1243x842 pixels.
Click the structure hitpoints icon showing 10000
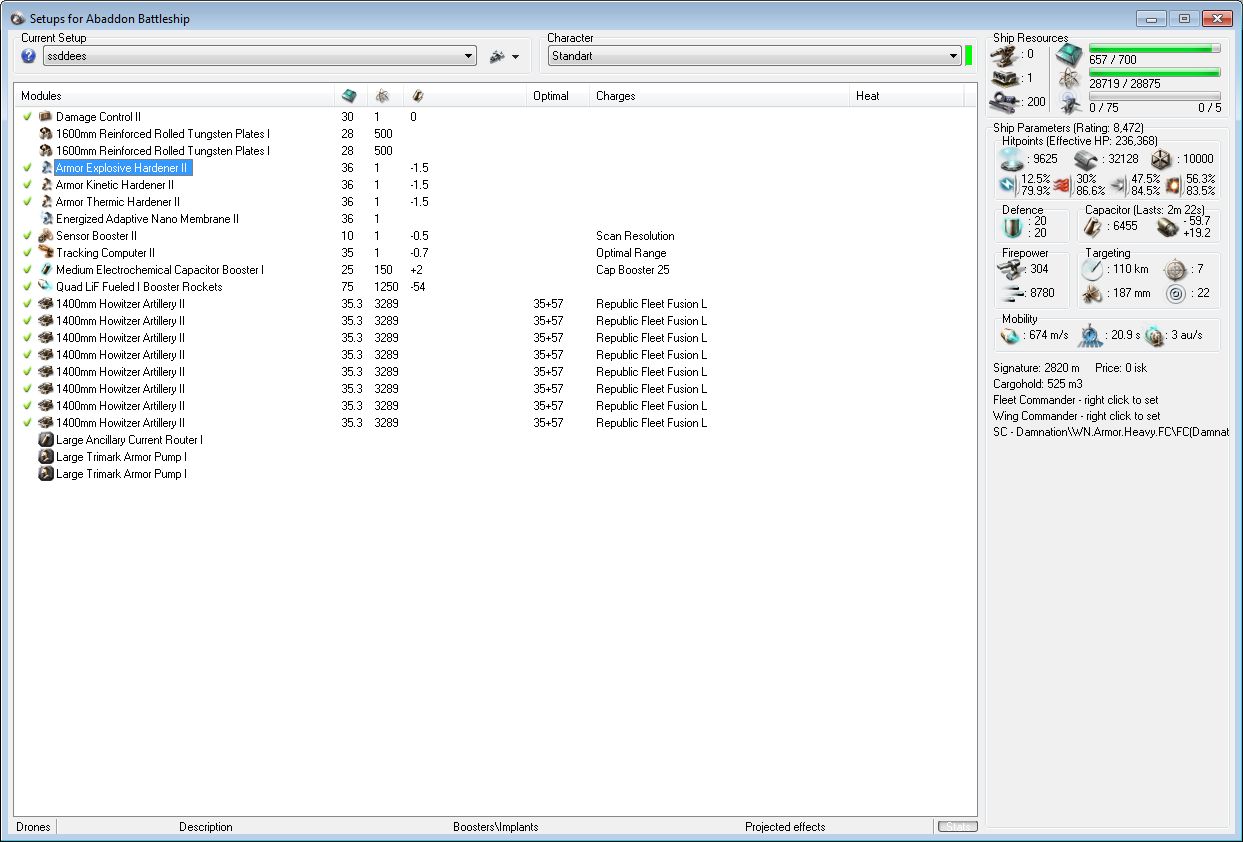(1161, 158)
